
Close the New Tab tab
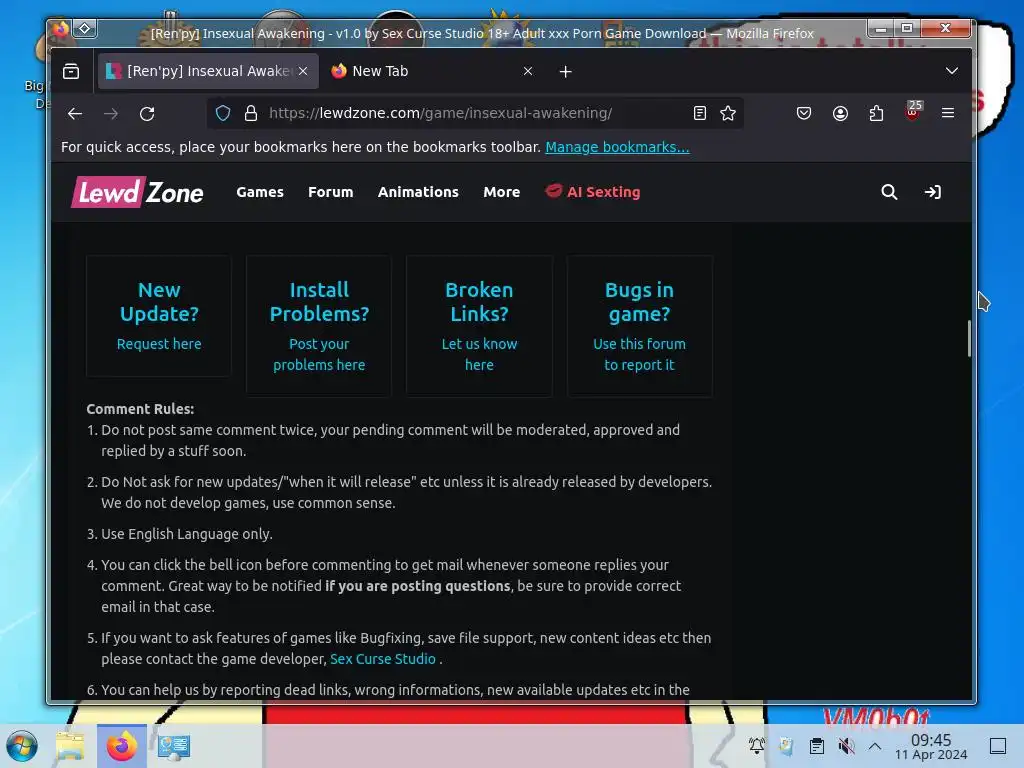tap(528, 71)
